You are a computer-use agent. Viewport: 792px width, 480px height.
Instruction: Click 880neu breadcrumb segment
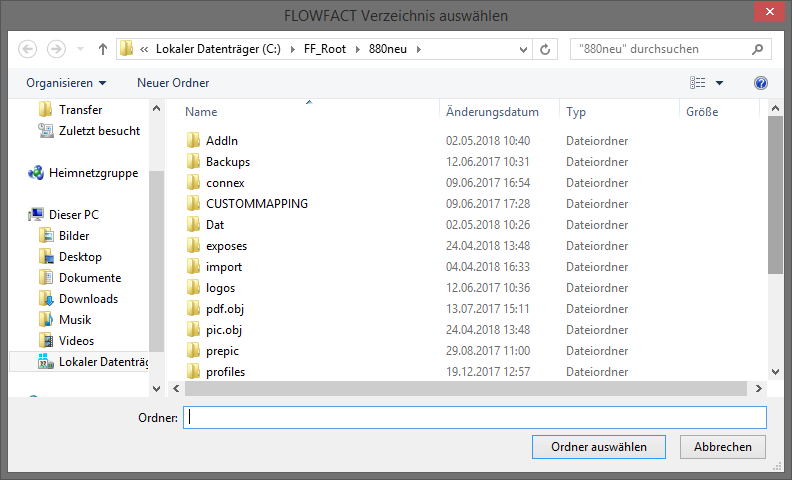pos(387,49)
